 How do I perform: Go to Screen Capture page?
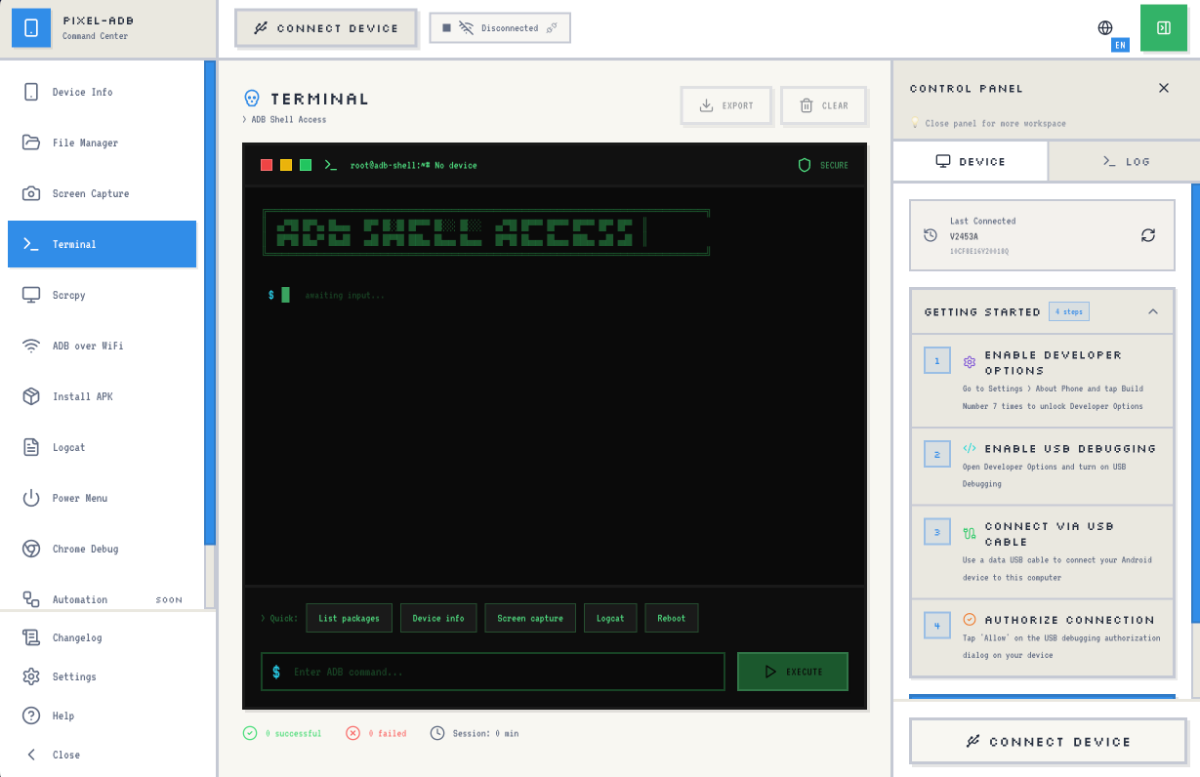tap(102, 193)
